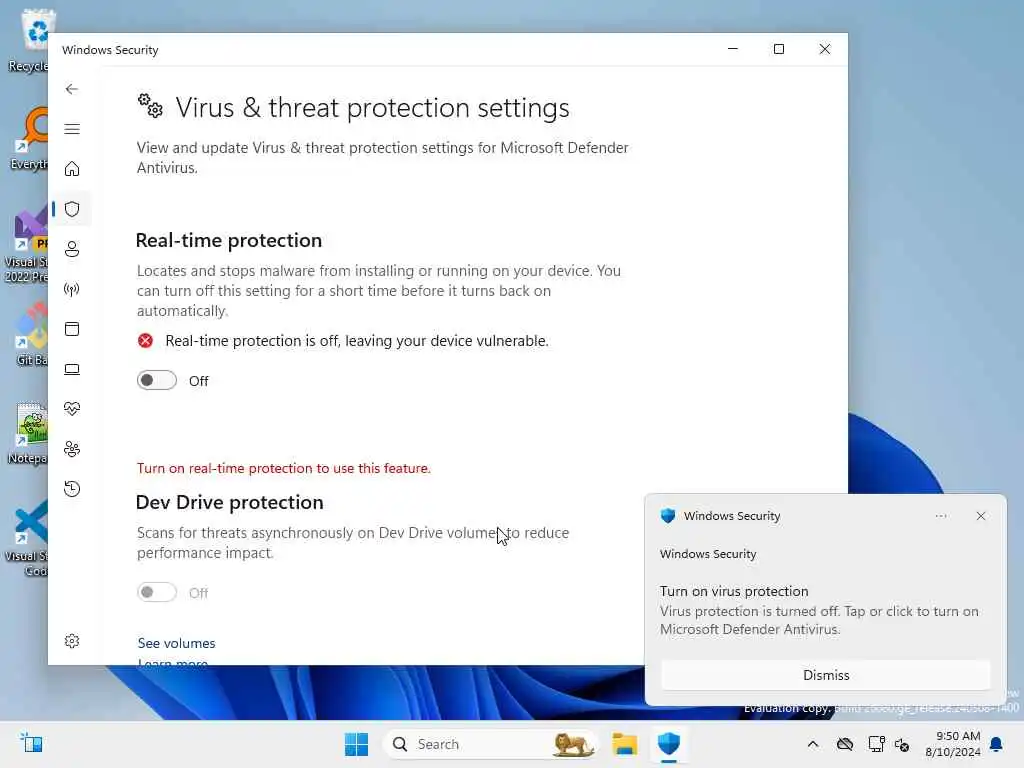The image size is (1024, 768).
Task: Show hidden system tray icons
Action: click(813, 744)
